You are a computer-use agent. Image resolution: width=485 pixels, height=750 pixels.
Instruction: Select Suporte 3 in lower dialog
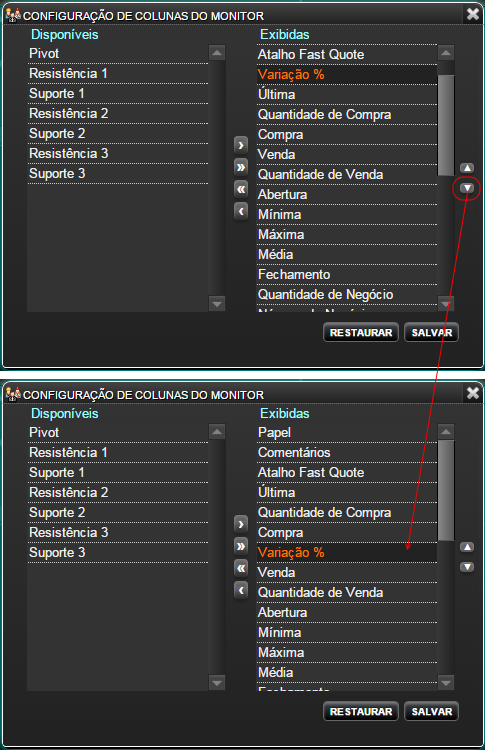(x=118, y=552)
